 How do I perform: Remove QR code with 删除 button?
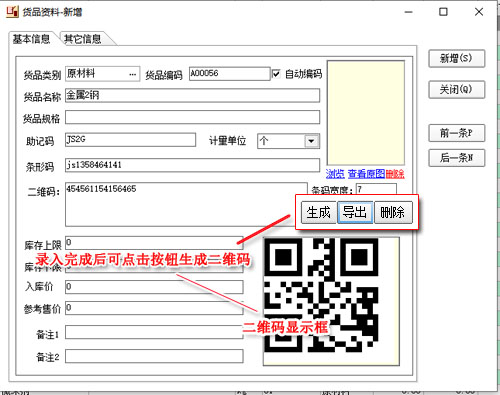click(393, 212)
